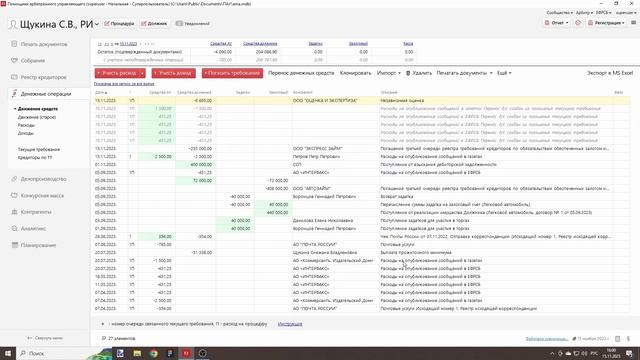This screenshot has height=360, width=640.
Task: Click the Средства должника column link
Action: point(260,43)
